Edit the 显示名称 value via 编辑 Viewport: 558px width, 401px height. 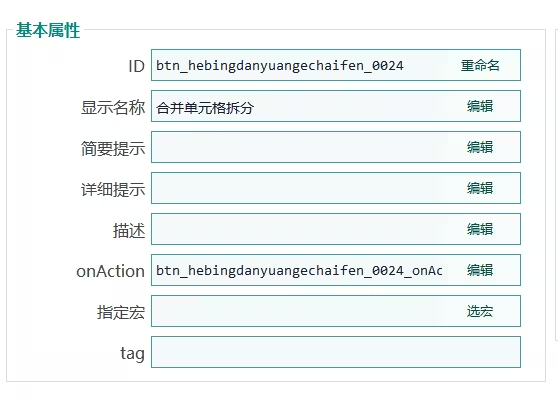coord(480,106)
